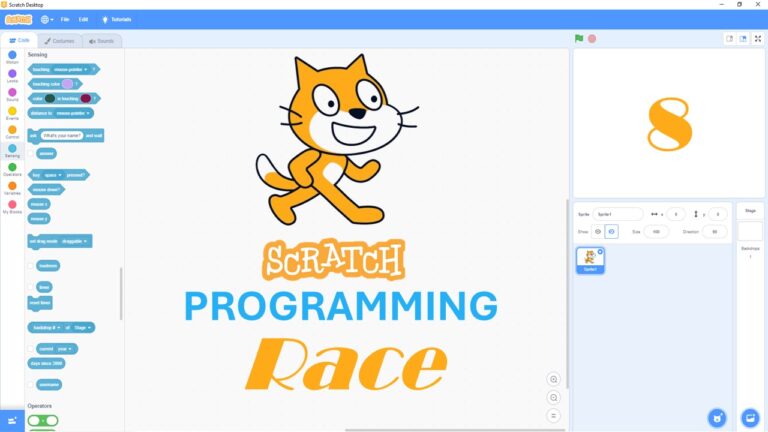Viewport: 768px width, 432px height.
Task: Click the mouse x block
Action: coord(39,204)
